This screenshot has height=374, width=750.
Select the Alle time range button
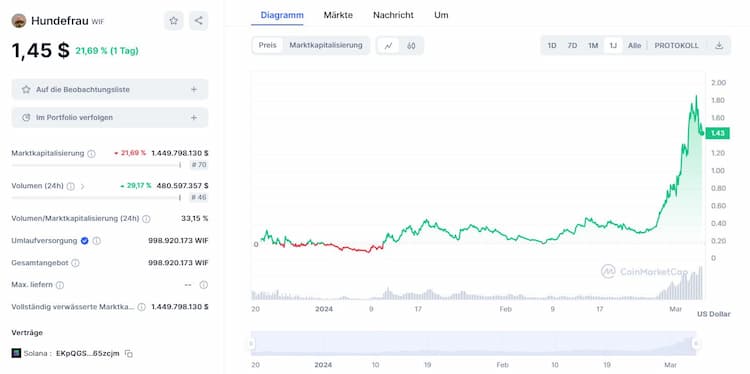[634, 45]
